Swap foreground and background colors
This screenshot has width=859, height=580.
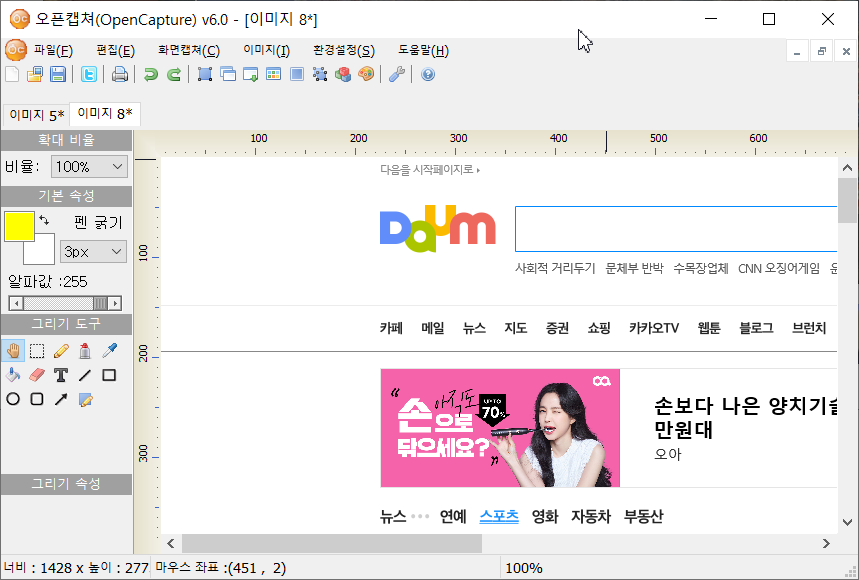tap(44, 220)
